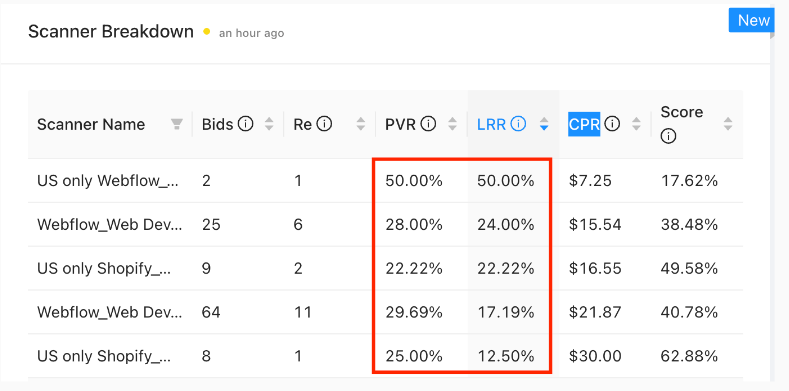Click the highlighted CPR header label
The image size is (789, 391).
point(584,124)
